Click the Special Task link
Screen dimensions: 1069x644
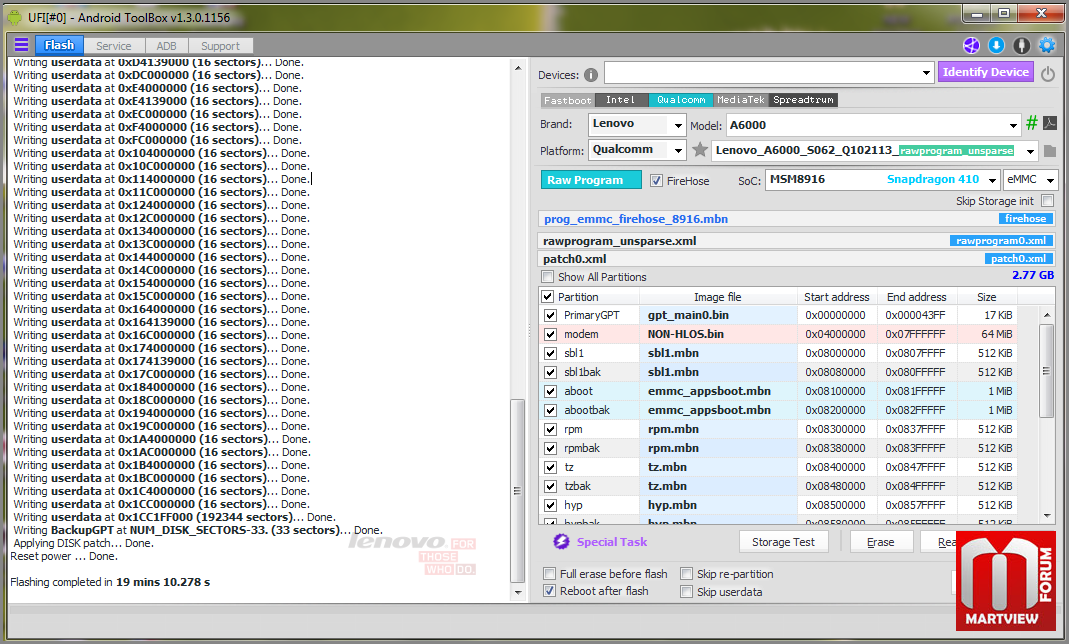pyautogui.click(x=612, y=542)
